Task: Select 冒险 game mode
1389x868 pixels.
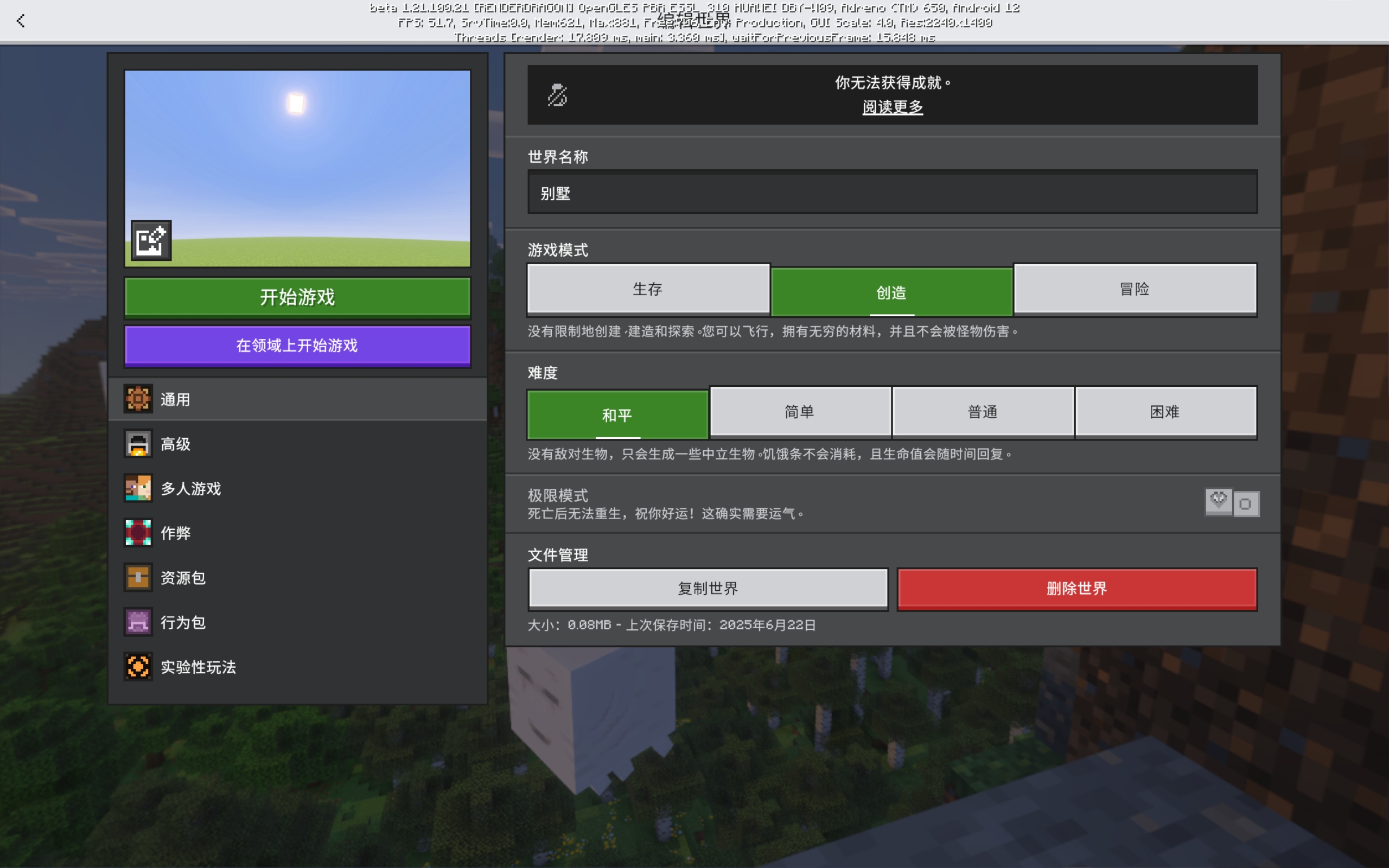Action: pyautogui.click(x=1135, y=289)
